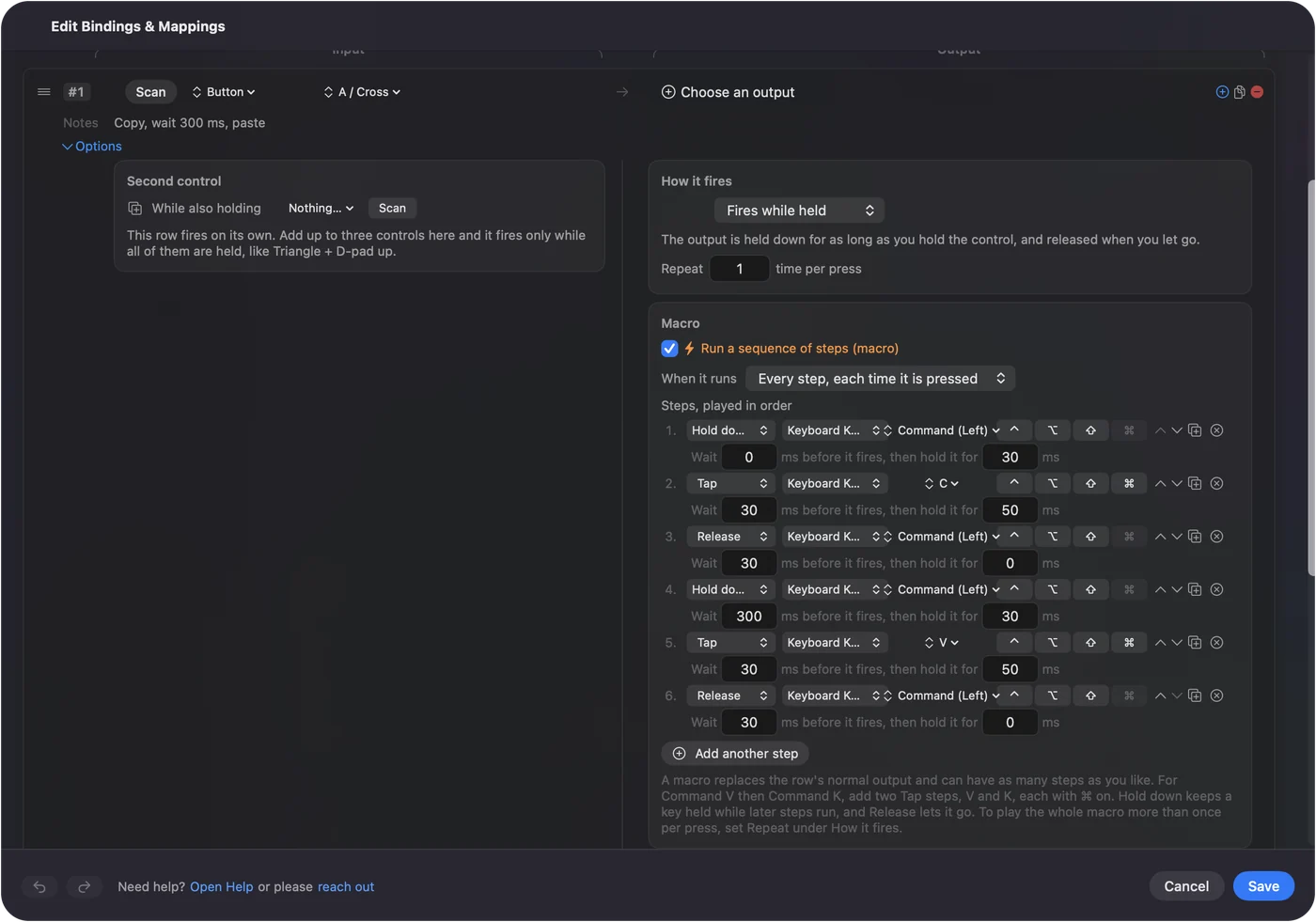1316x922 pixels.
Task: Move macro step 3 up
Action: coord(1160,537)
